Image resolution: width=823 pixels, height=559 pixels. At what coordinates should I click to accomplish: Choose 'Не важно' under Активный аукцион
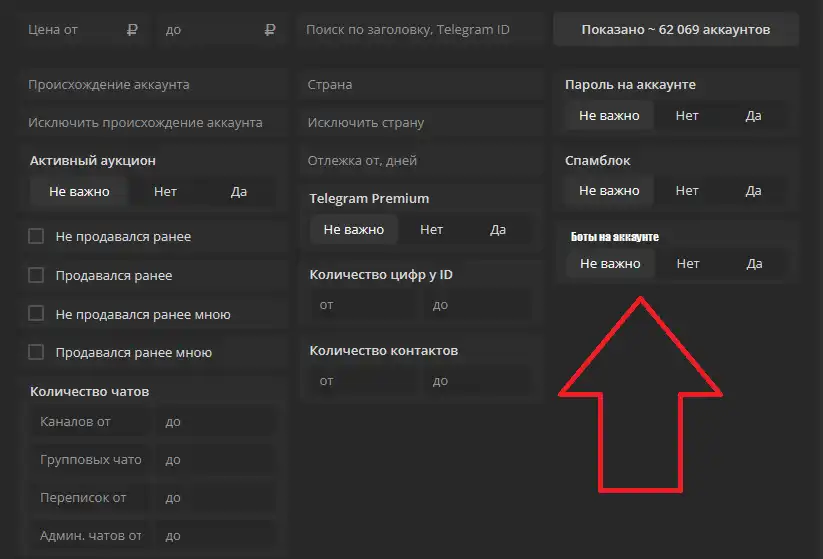click(x=79, y=192)
